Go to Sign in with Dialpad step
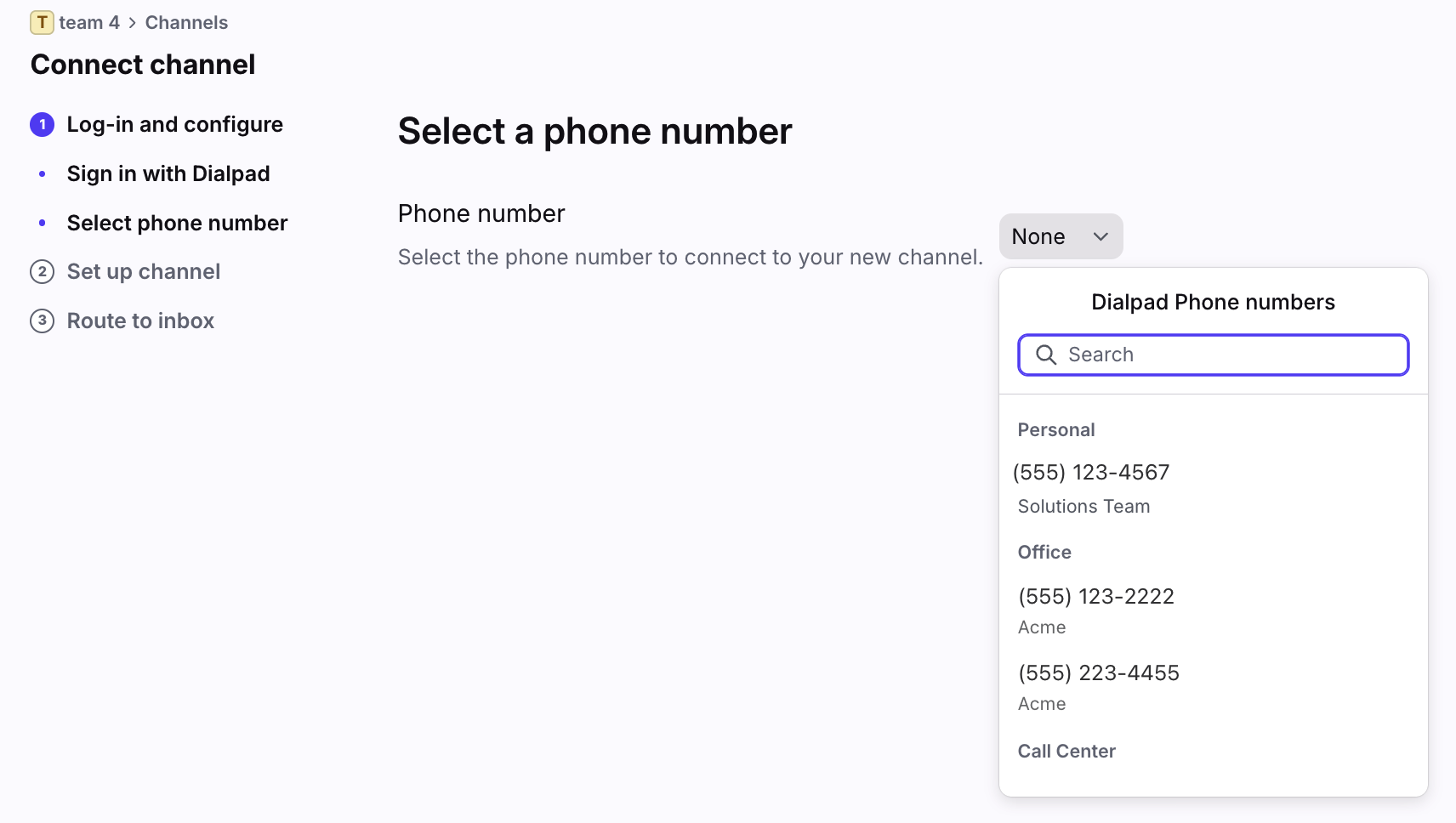The height and width of the screenshot is (823, 1456). 168,174
